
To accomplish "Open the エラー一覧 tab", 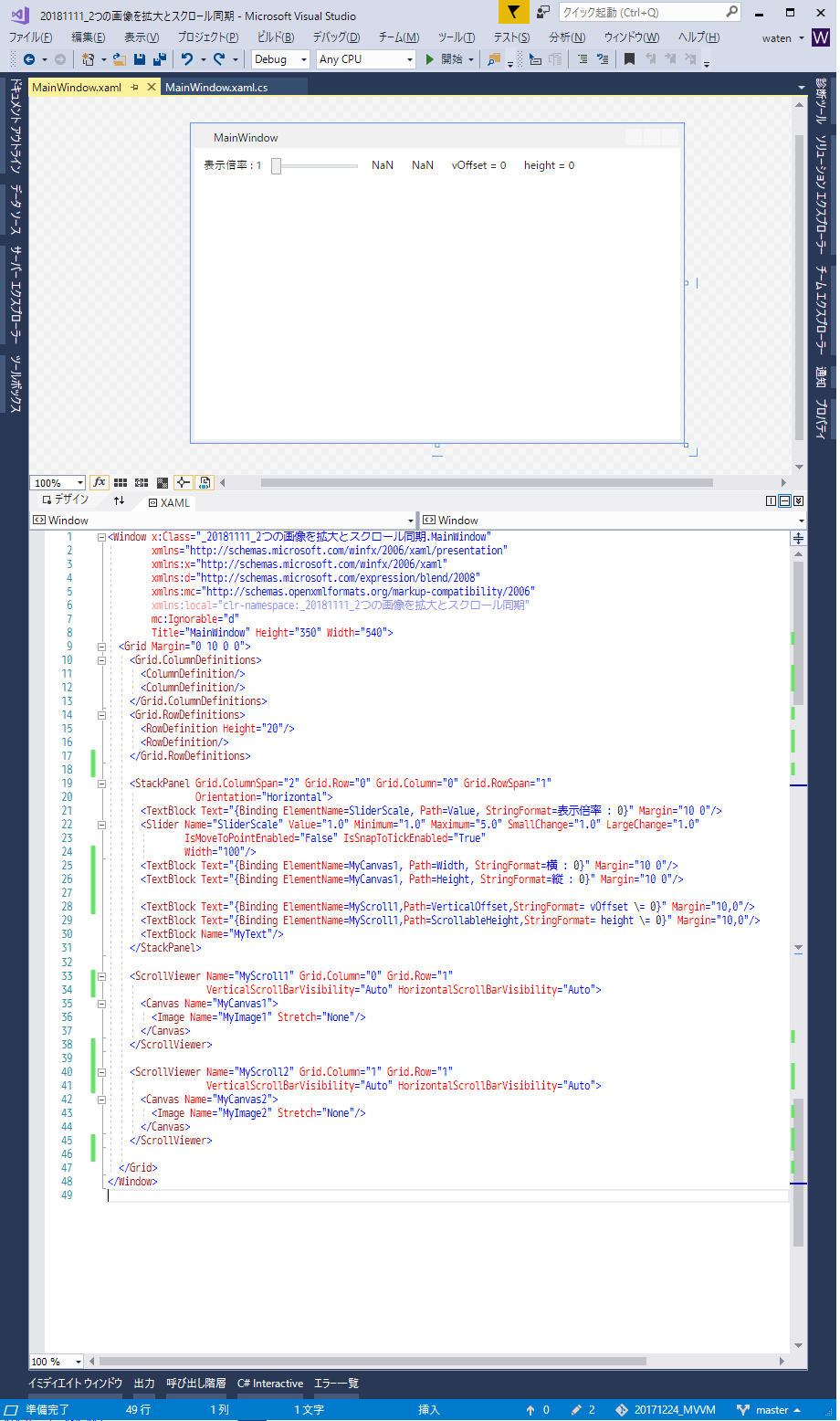I will 337,1384.
